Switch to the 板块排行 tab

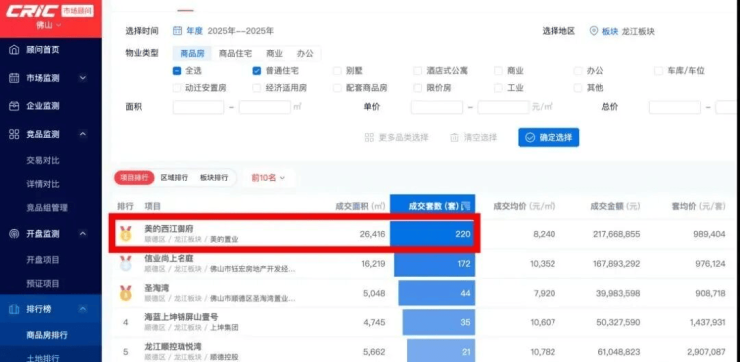point(214,177)
